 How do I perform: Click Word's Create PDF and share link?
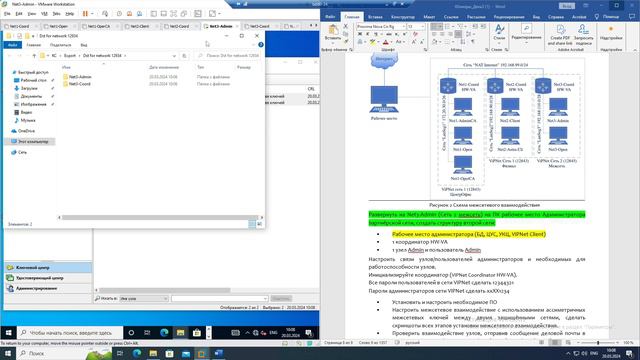click(x=560, y=34)
